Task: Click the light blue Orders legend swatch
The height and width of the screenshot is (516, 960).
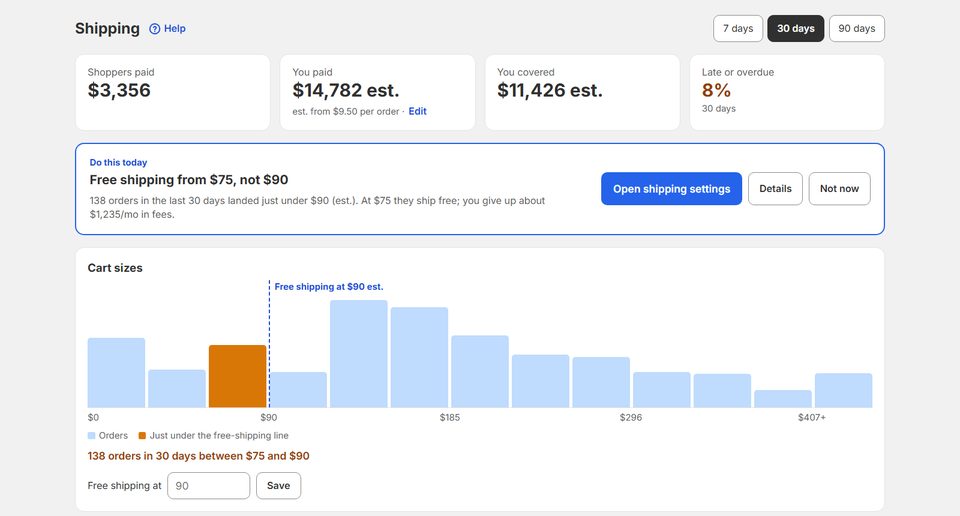Action: coord(91,436)
